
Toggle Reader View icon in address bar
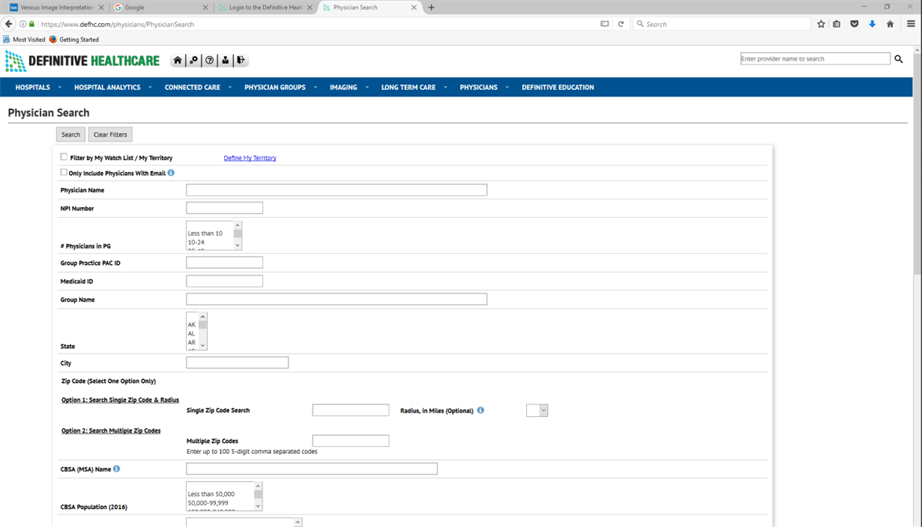tap(604, 24)
